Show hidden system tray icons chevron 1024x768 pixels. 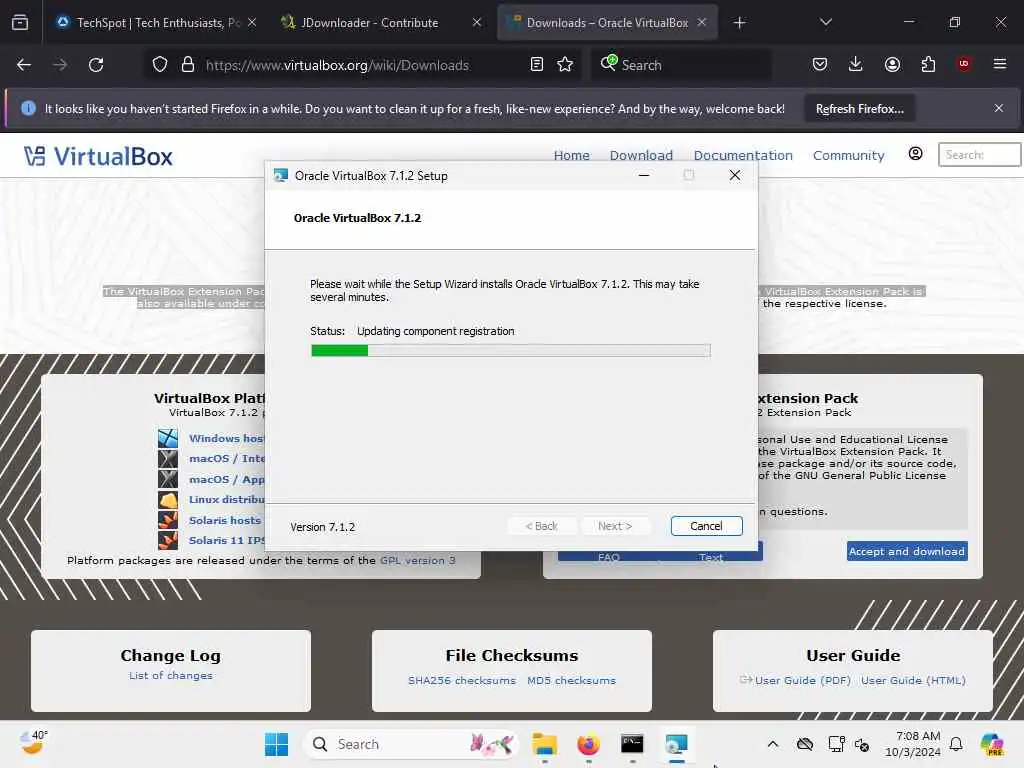(773, 744)
